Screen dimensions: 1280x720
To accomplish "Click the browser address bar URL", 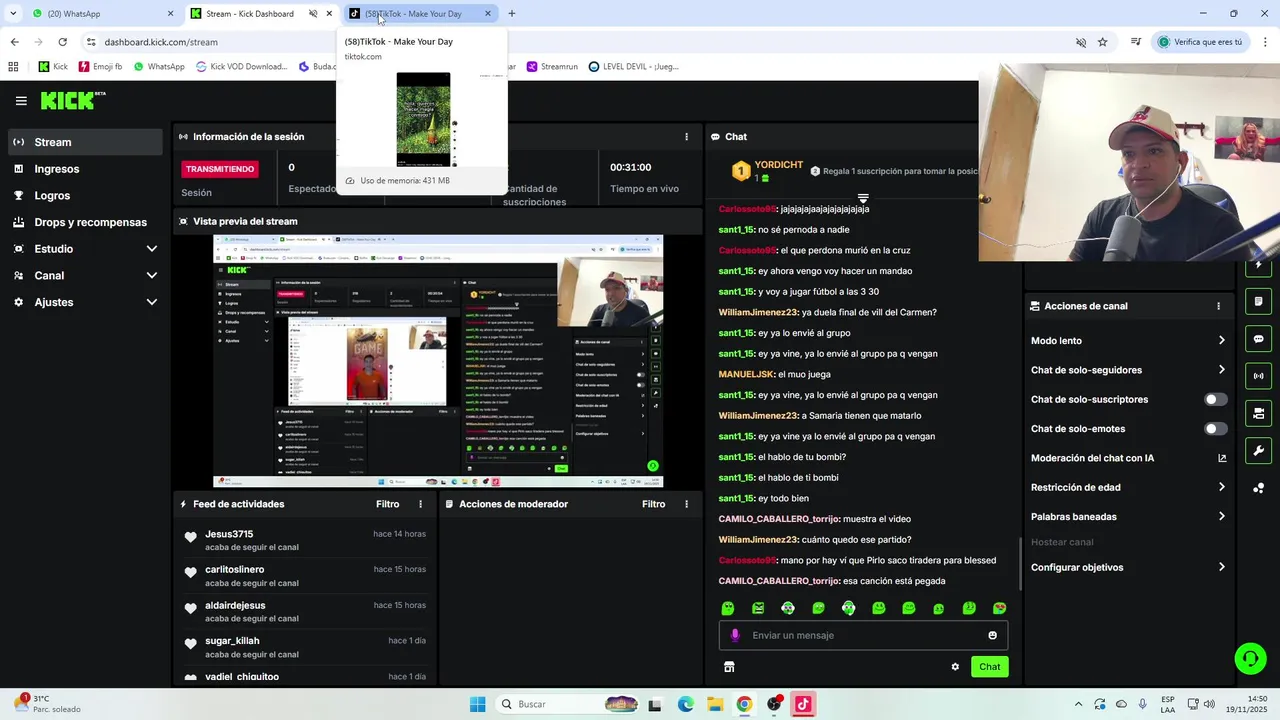I will [x=161, y=42].
